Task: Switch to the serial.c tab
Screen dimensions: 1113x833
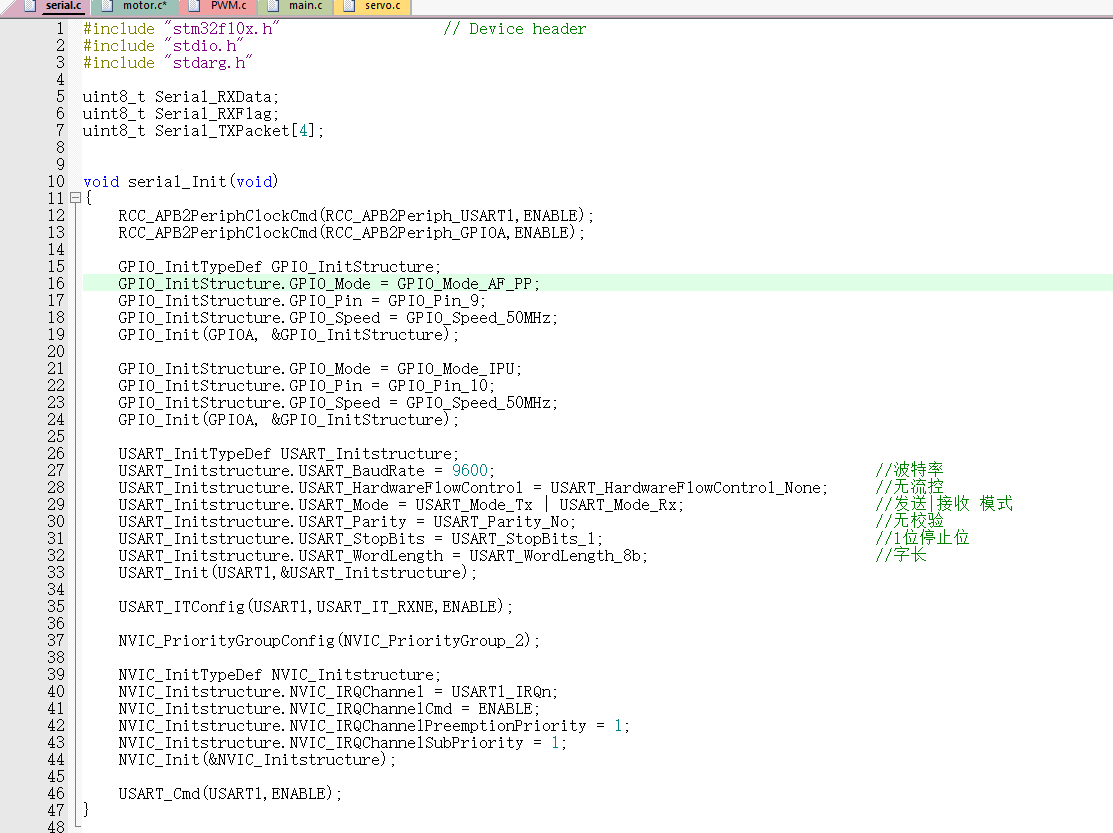Action: [x=53, y=6]
